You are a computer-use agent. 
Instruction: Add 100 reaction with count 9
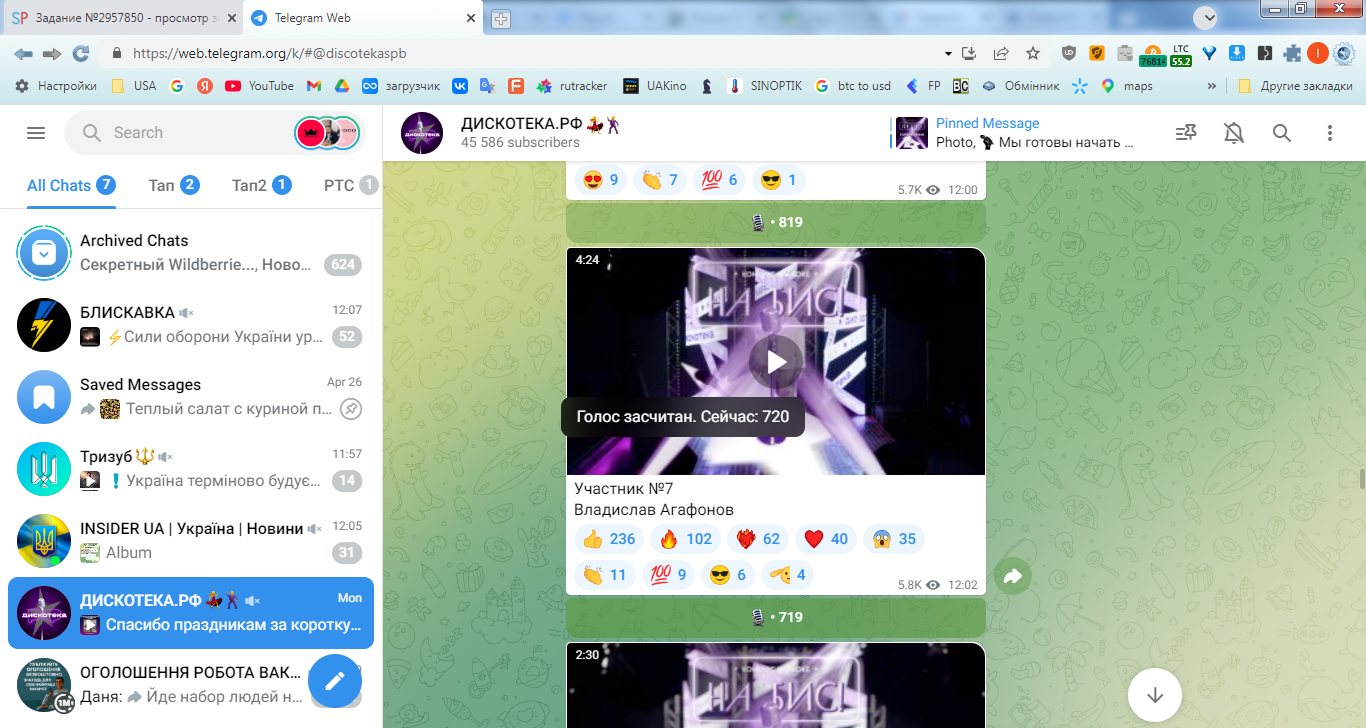pyautogui.click(x=669, y=575)
